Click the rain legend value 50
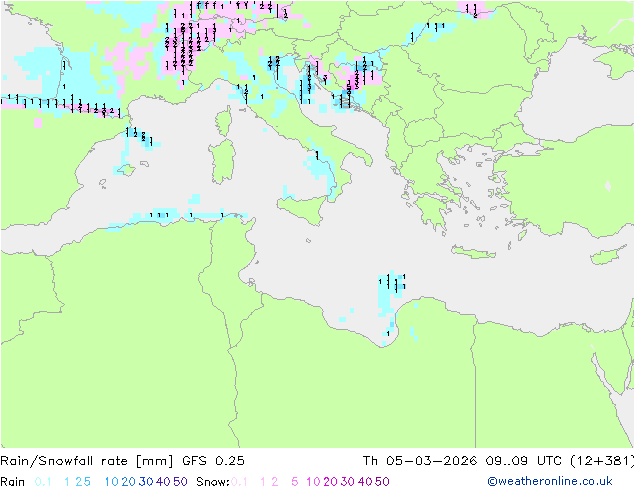Image resolution: width=634 pixels, height=490 pixels. tap(180, 482)
